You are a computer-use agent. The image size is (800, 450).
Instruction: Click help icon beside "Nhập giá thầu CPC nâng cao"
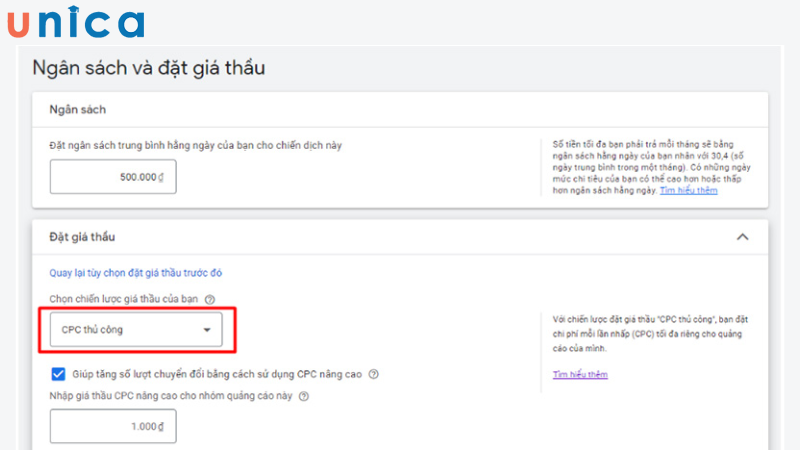tap(304, 396)
